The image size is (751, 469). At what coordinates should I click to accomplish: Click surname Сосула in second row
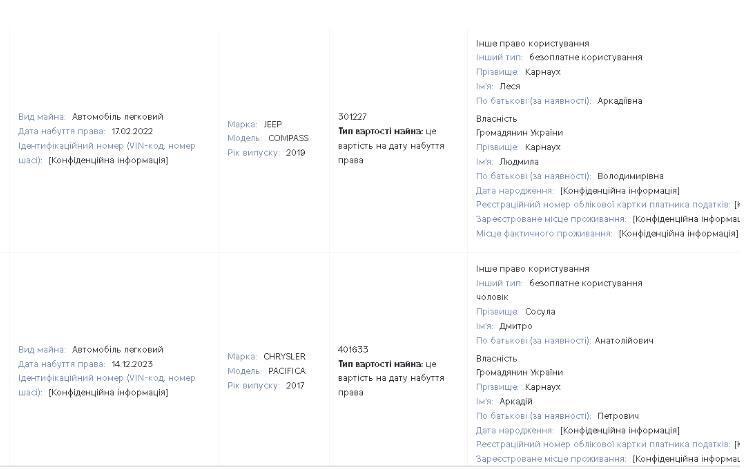click(x=540, y=311)
